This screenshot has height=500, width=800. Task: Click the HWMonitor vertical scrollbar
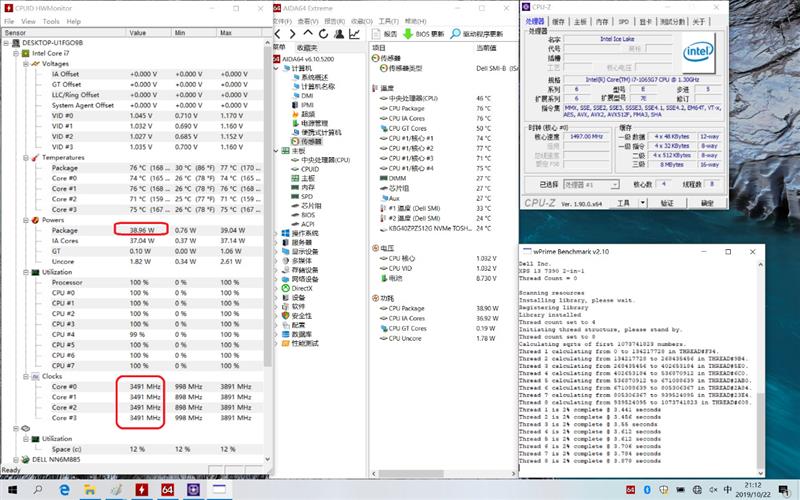[267, 204]
